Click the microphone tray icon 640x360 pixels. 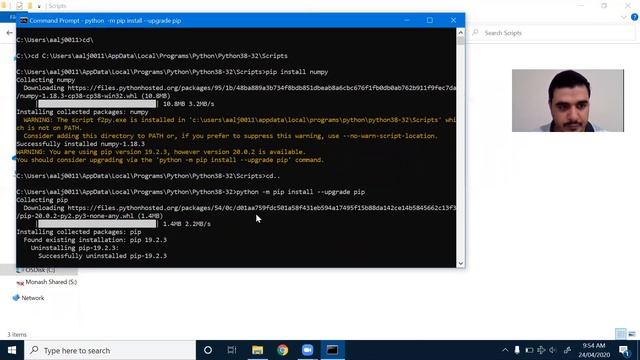pos(517,350)
